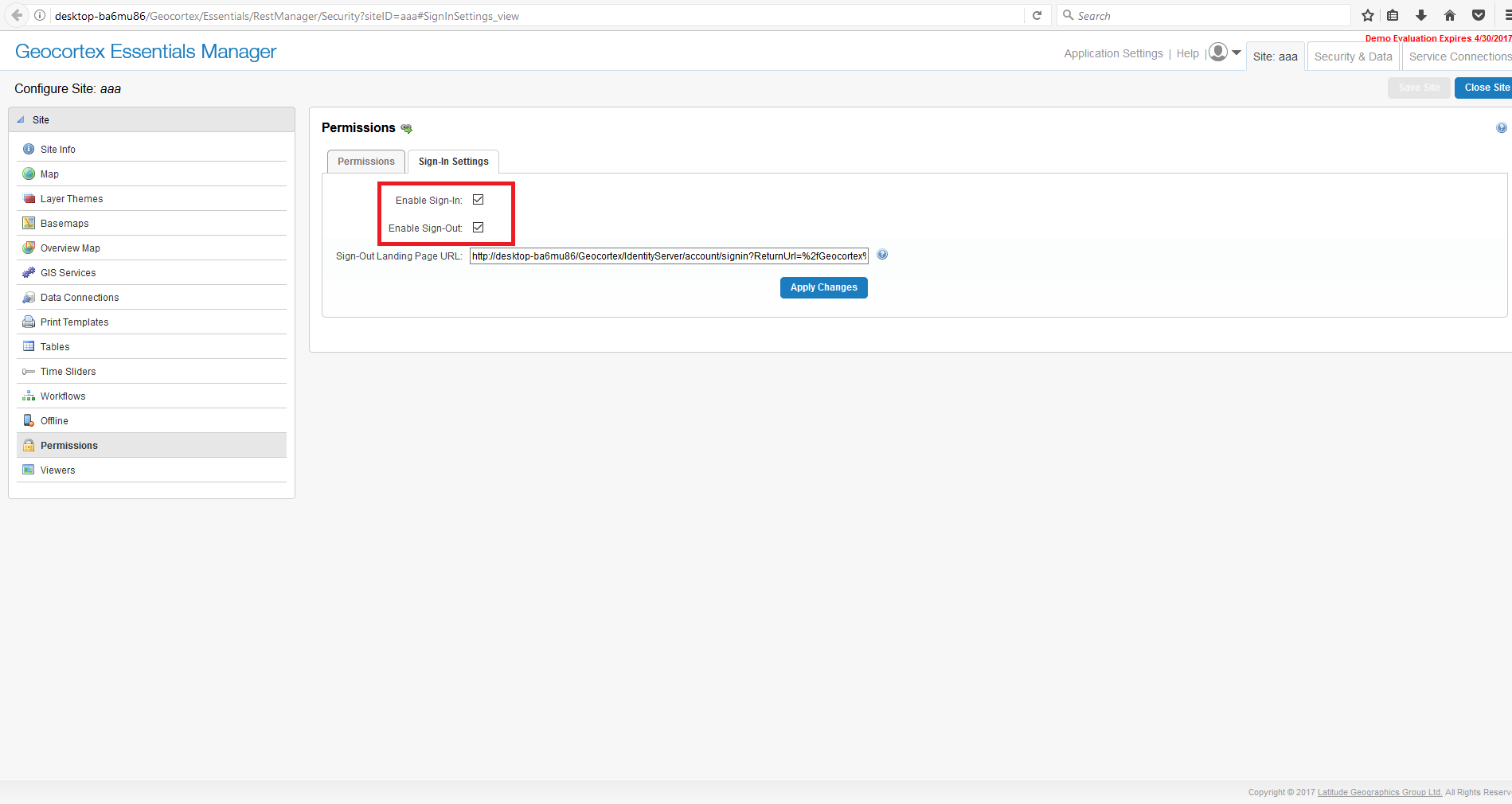Bookmark this page with the star icon

[1368, 15]
